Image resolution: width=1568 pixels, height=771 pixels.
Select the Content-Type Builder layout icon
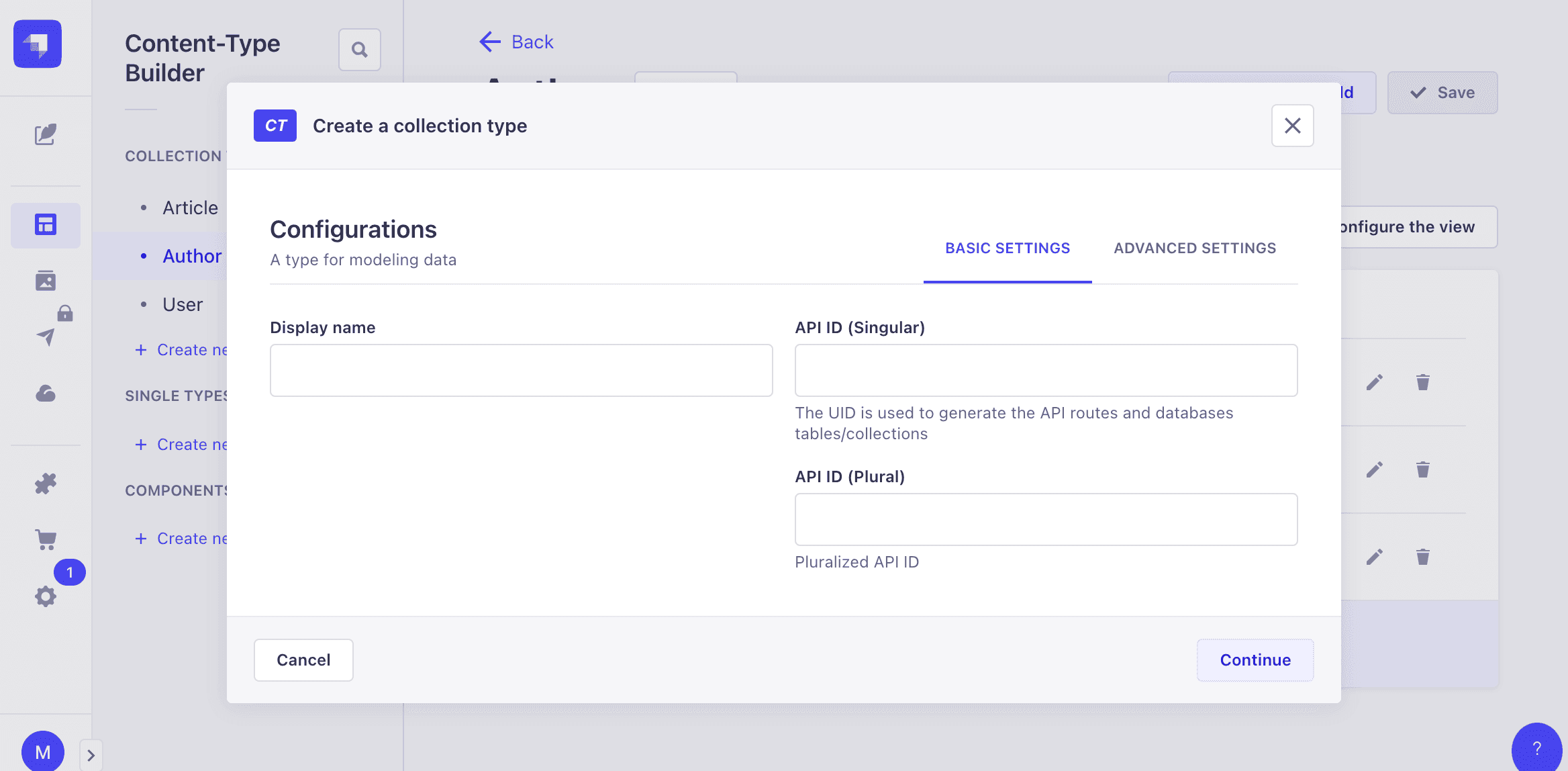[x=46, y=225]
